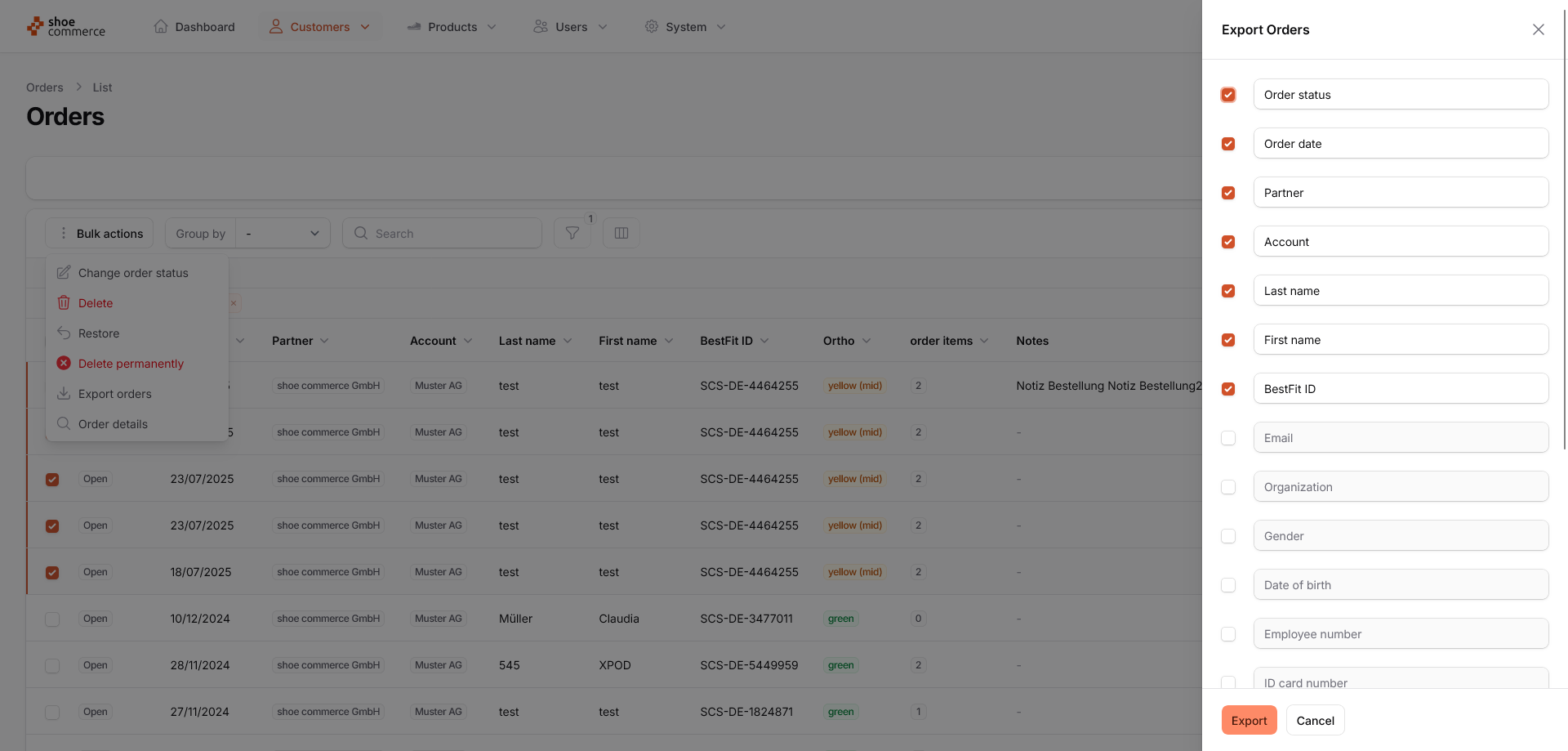Uncheck the Order status export checkbox
Image resolution: width=1568 pixels, height=751 pixels.
click(x=1228, y=95)
